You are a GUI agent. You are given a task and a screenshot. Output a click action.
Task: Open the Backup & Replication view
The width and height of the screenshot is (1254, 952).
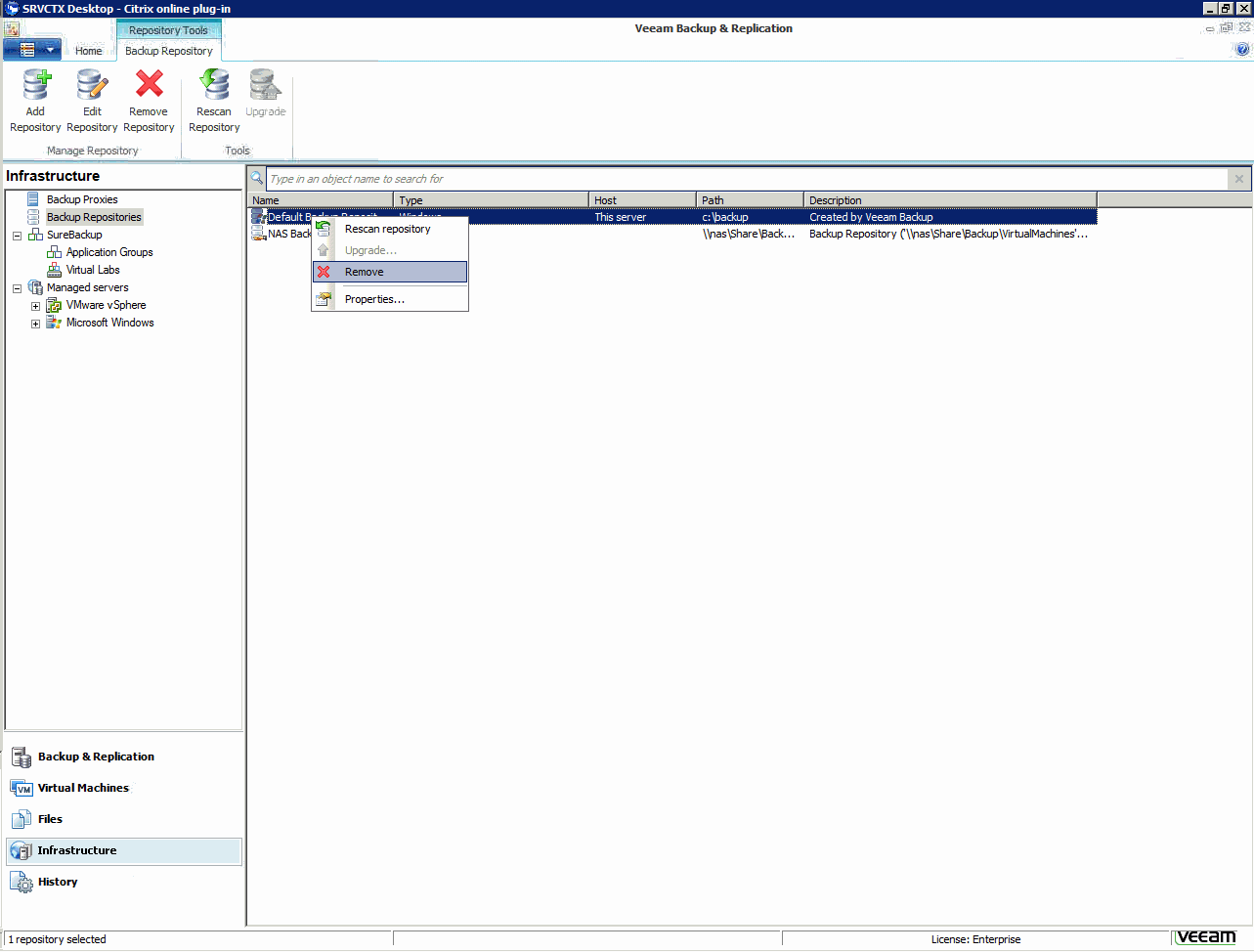(124, 757)
